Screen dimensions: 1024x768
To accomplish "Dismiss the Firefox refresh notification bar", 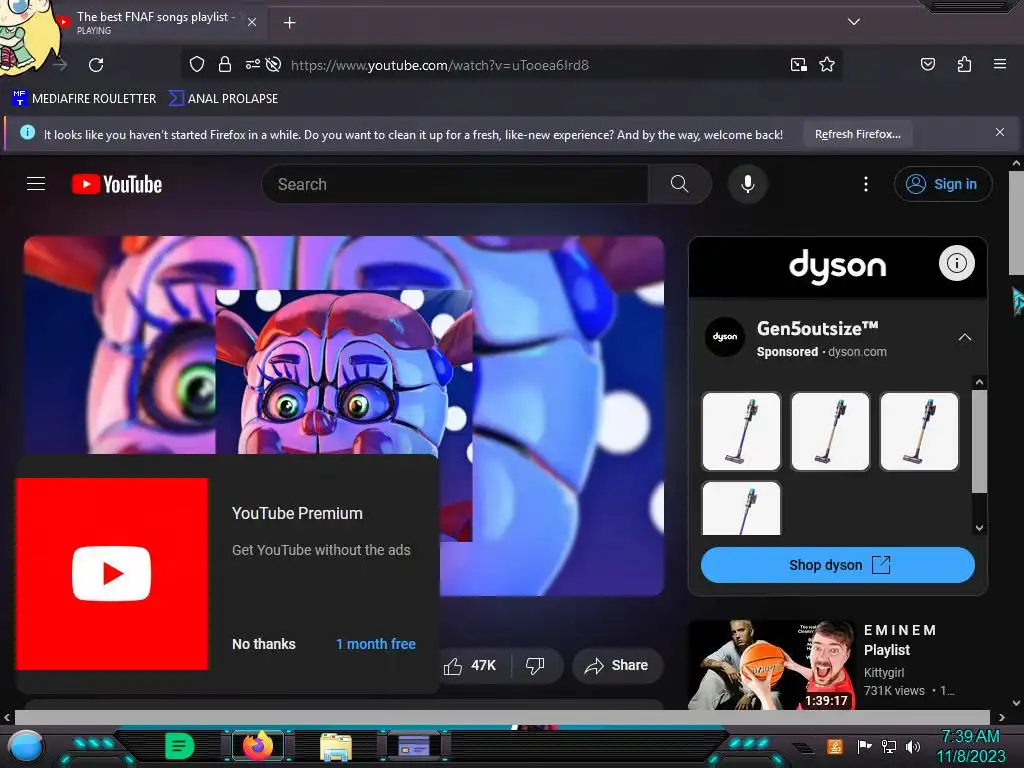I will 999,133.
